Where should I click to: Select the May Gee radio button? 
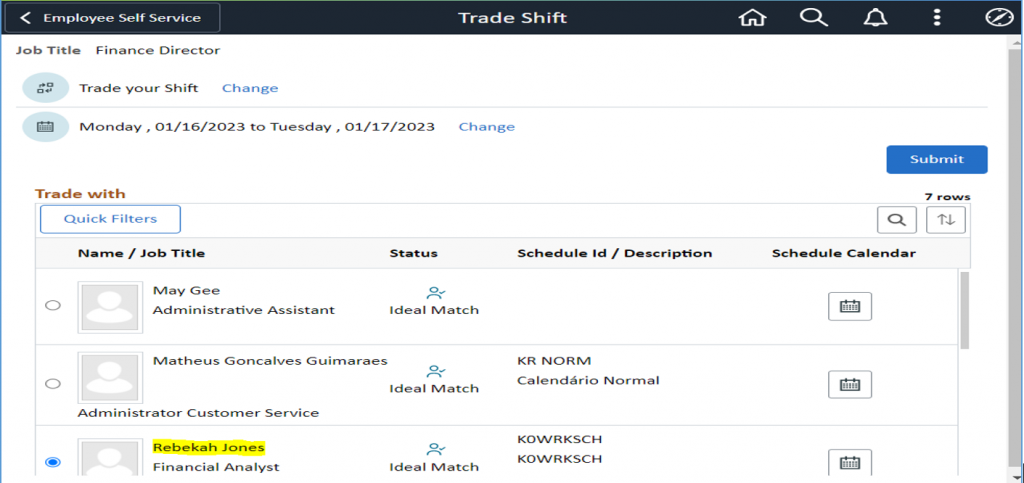[53, 306]
